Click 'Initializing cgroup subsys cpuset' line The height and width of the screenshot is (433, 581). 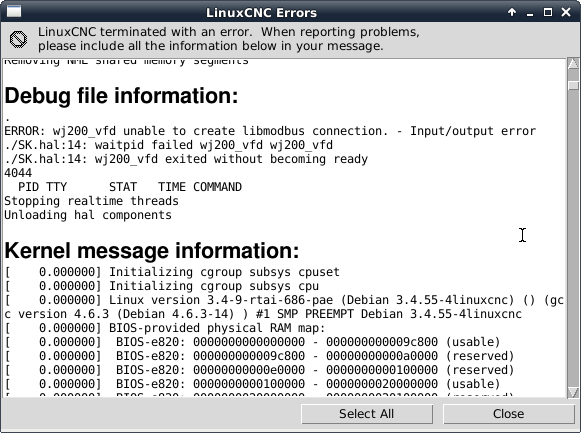click(172, 272)
